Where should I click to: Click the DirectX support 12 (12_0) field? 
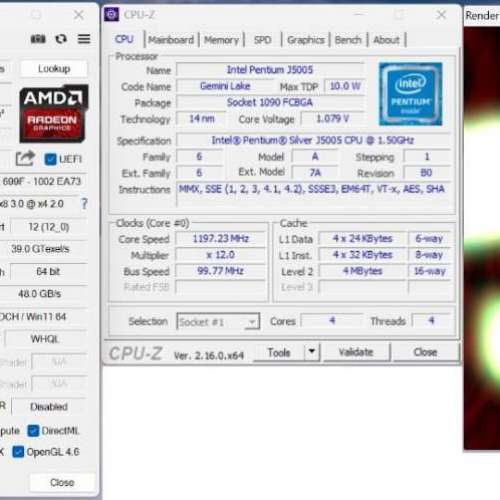click(x=49, y=227)
